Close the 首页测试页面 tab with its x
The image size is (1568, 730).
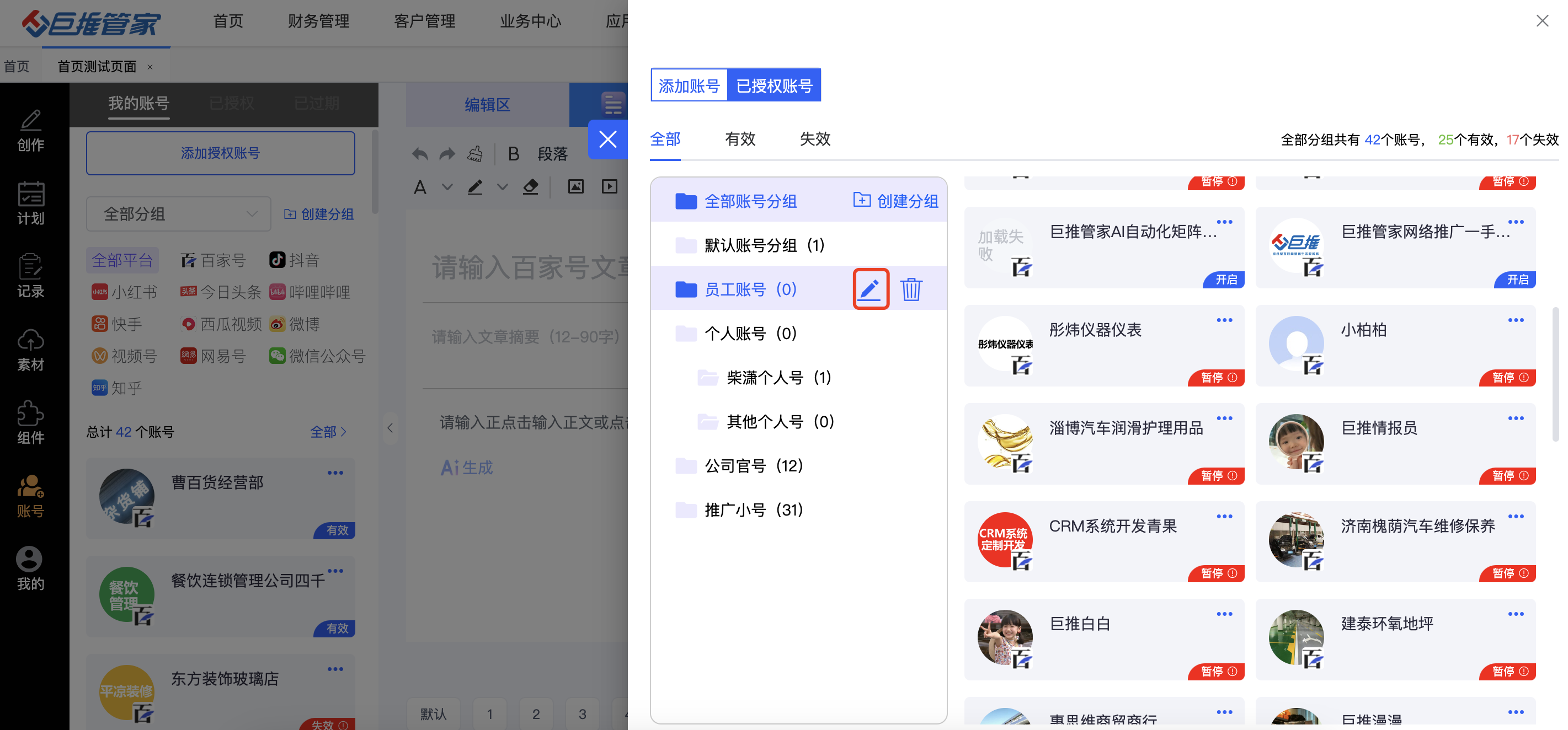[x=150, y=67]
